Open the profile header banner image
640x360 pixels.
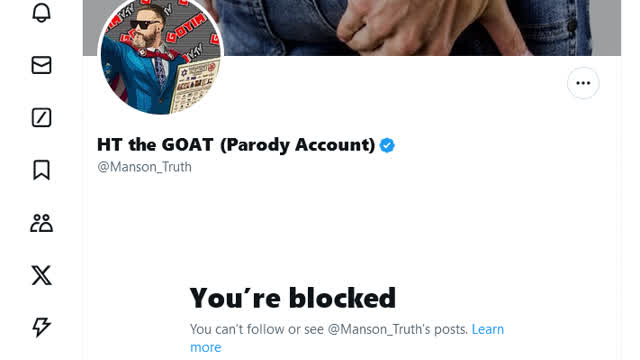click(x=352, y=27)
